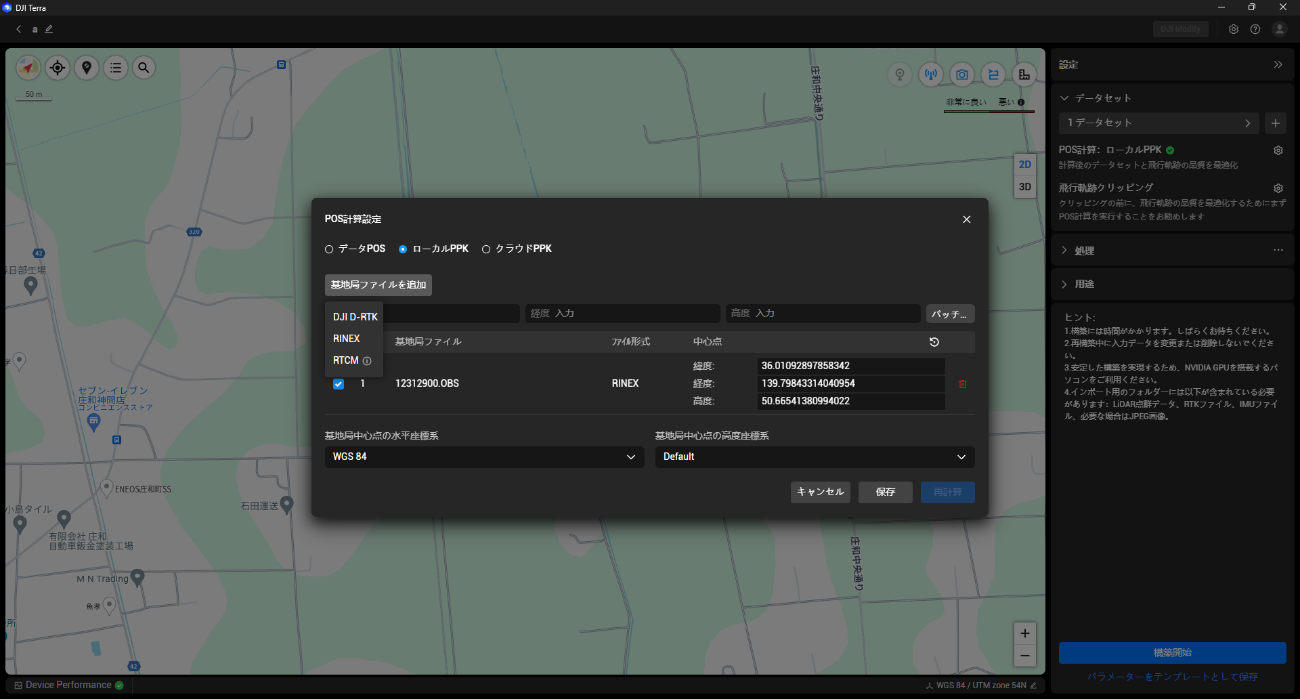Viewport: 1300px width, 699px height.
Task: Click the 経度 入力 input field
Action: (x=622, y=314)
